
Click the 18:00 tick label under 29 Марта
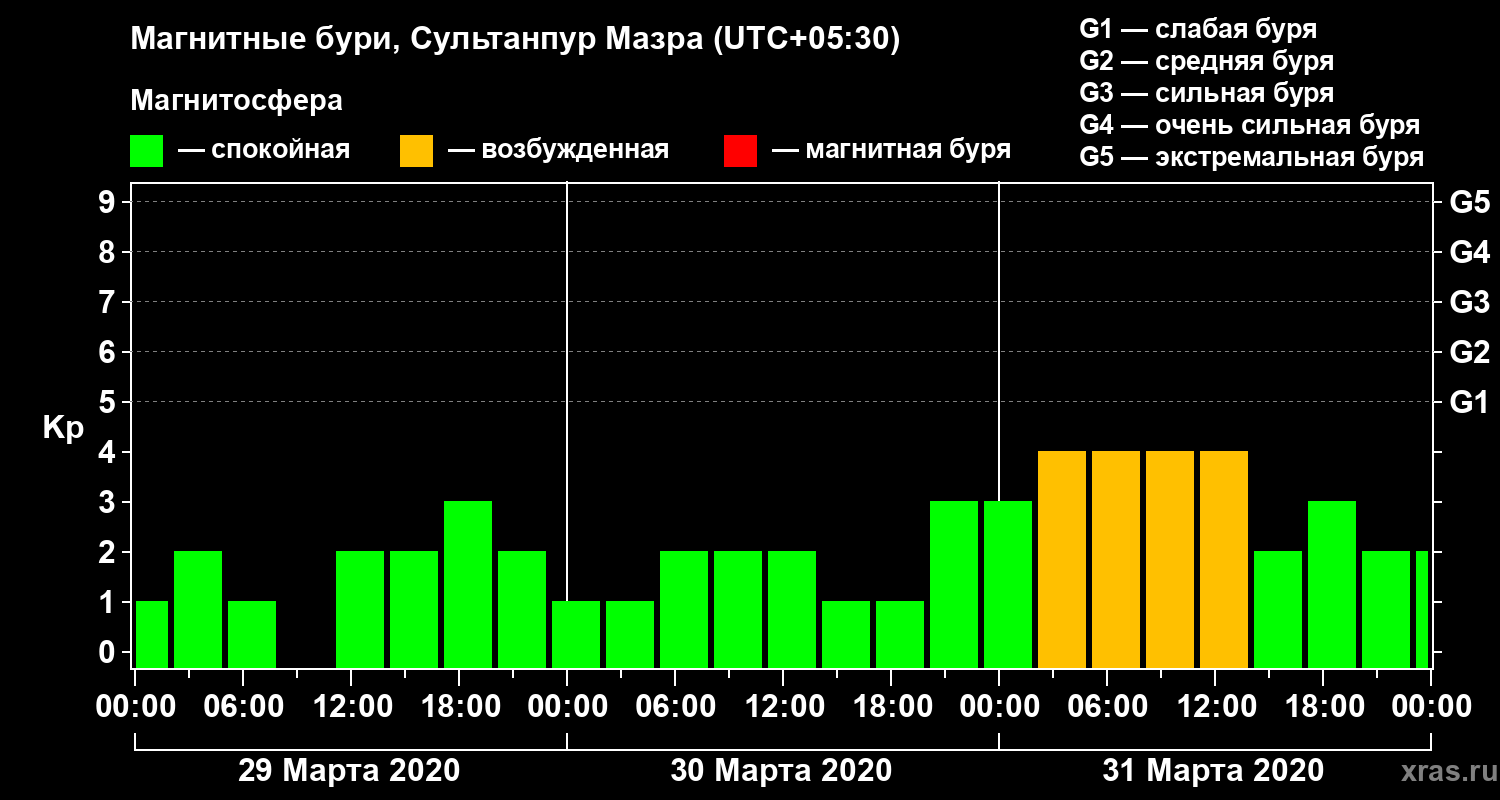tap(459, 706)
